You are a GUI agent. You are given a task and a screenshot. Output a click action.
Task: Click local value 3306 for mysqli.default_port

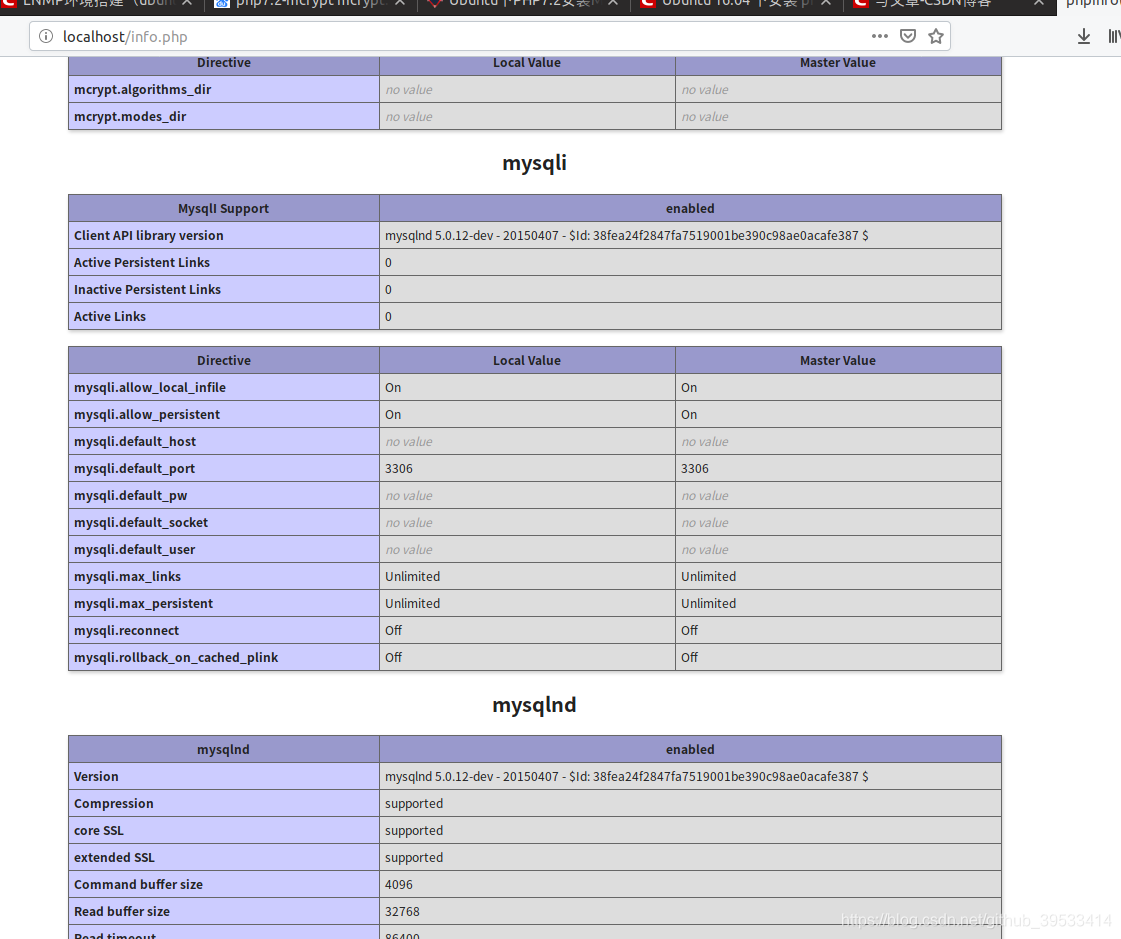[x=399, y=468]
